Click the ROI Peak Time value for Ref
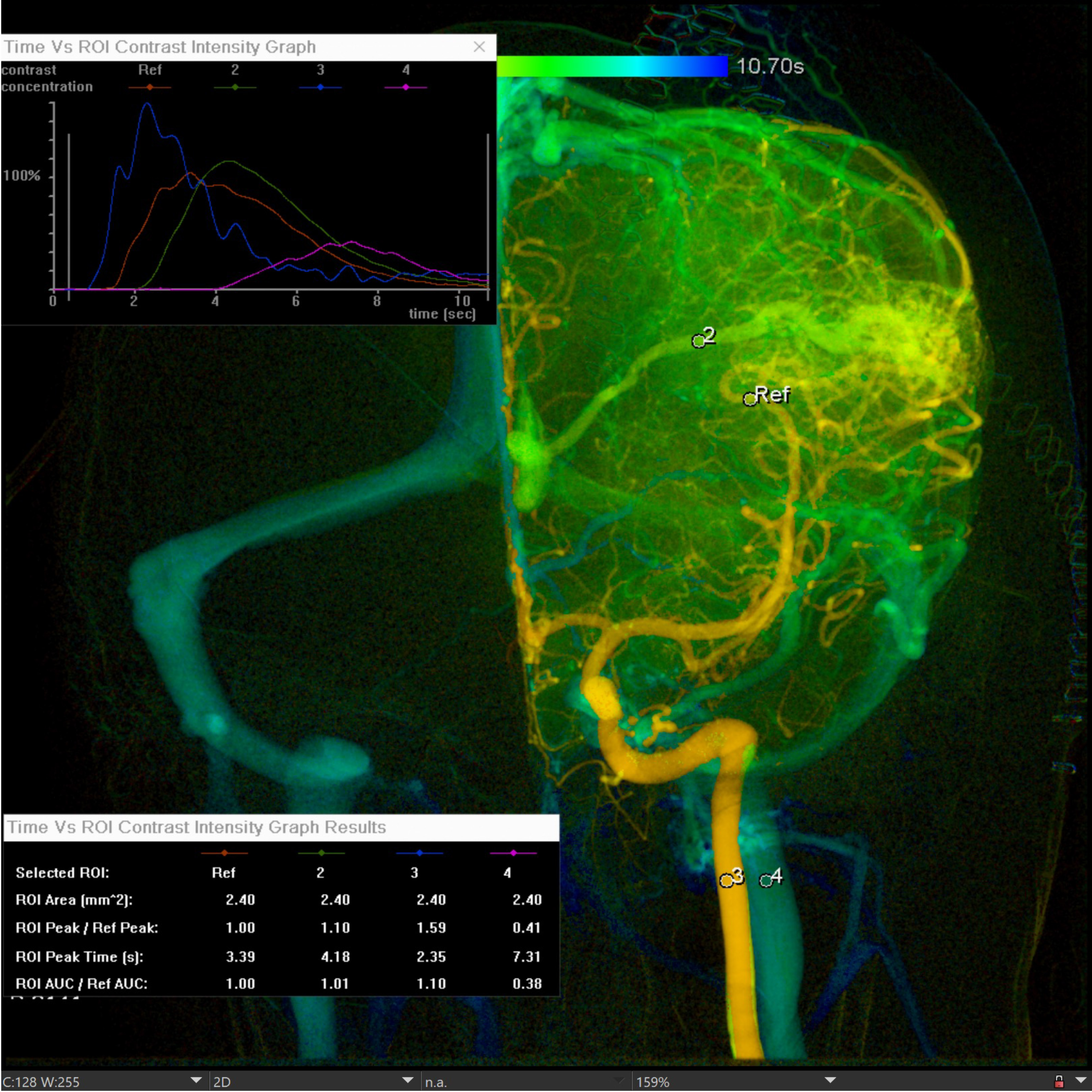The height and width of the screenshot is (1092, 1092). [240, 956]
